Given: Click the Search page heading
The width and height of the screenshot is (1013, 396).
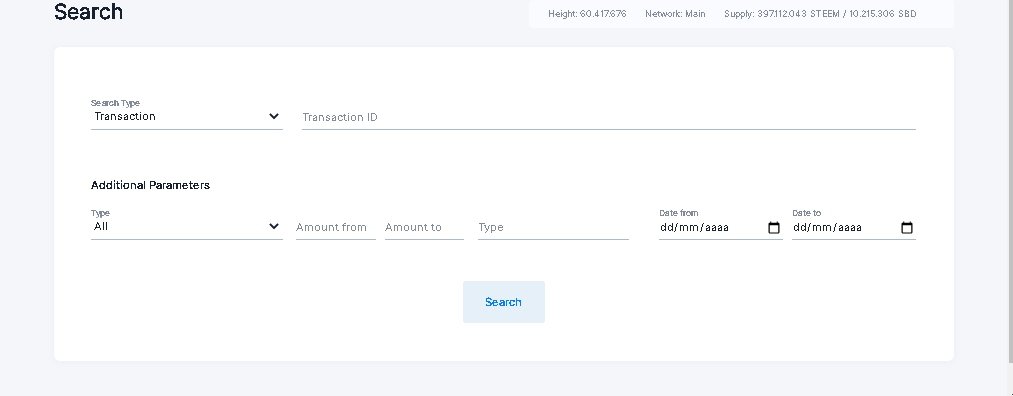Looking at the screenshot, I should [89, 12].
